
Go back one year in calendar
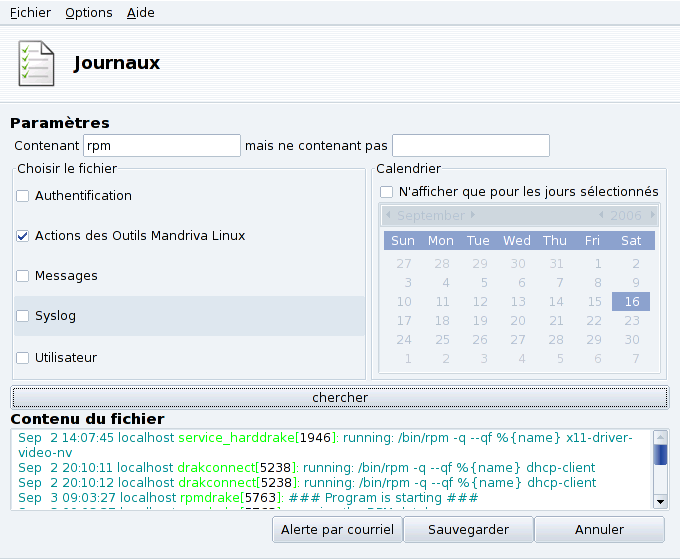(x=601, y=215)
